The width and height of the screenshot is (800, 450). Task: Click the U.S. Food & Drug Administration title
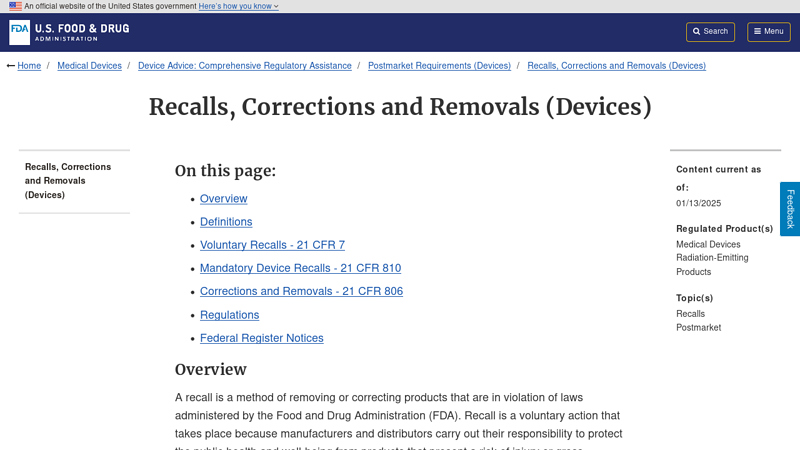point(82,32)
